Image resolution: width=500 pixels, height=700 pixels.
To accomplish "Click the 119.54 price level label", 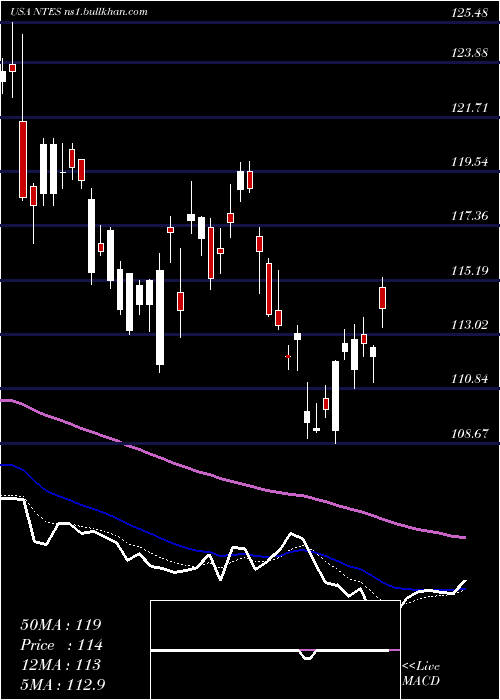I will coord(469,162).
